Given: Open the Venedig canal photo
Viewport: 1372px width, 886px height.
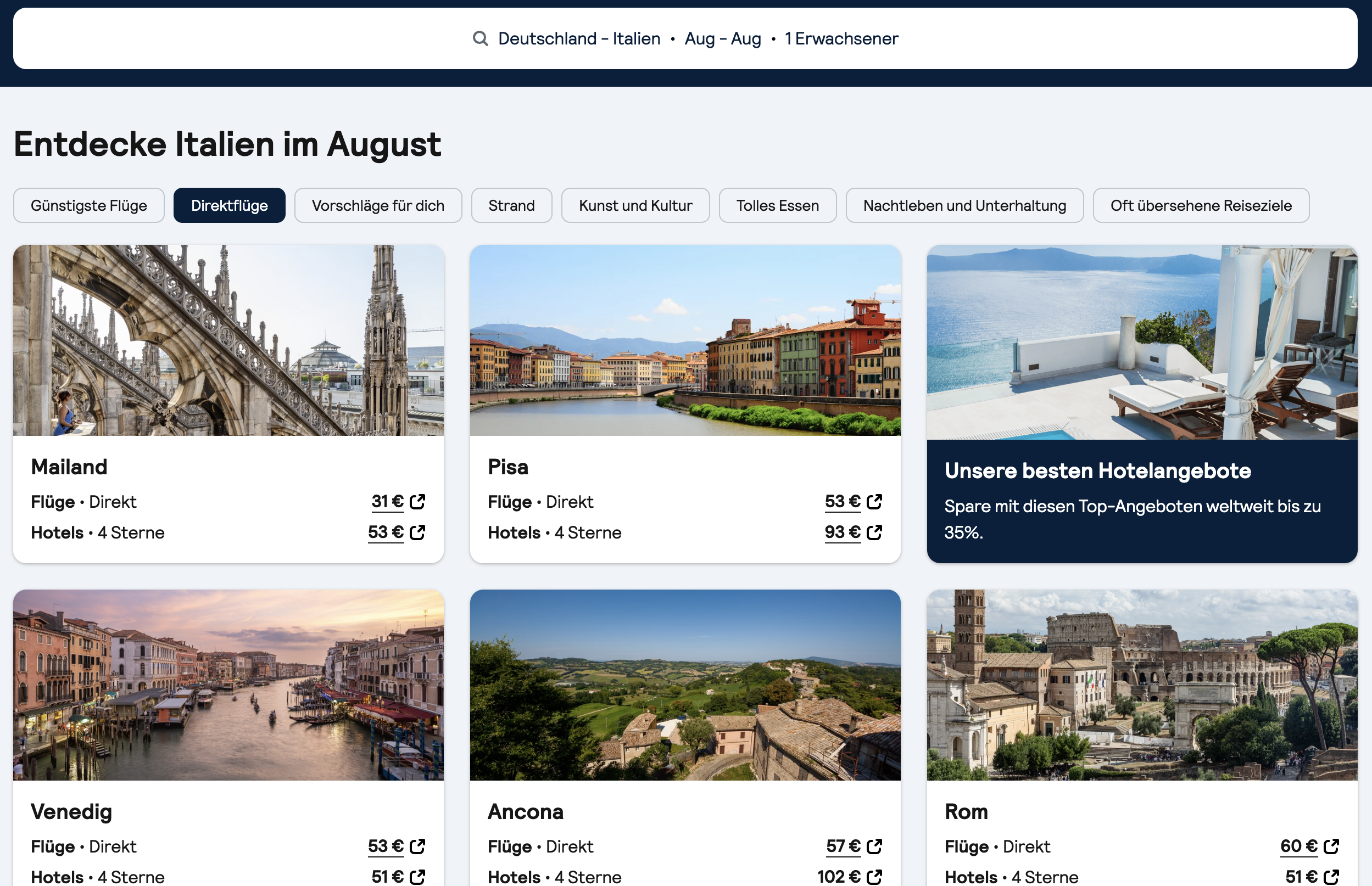Looking at the screenshot, I should click(x=228, y=685).
